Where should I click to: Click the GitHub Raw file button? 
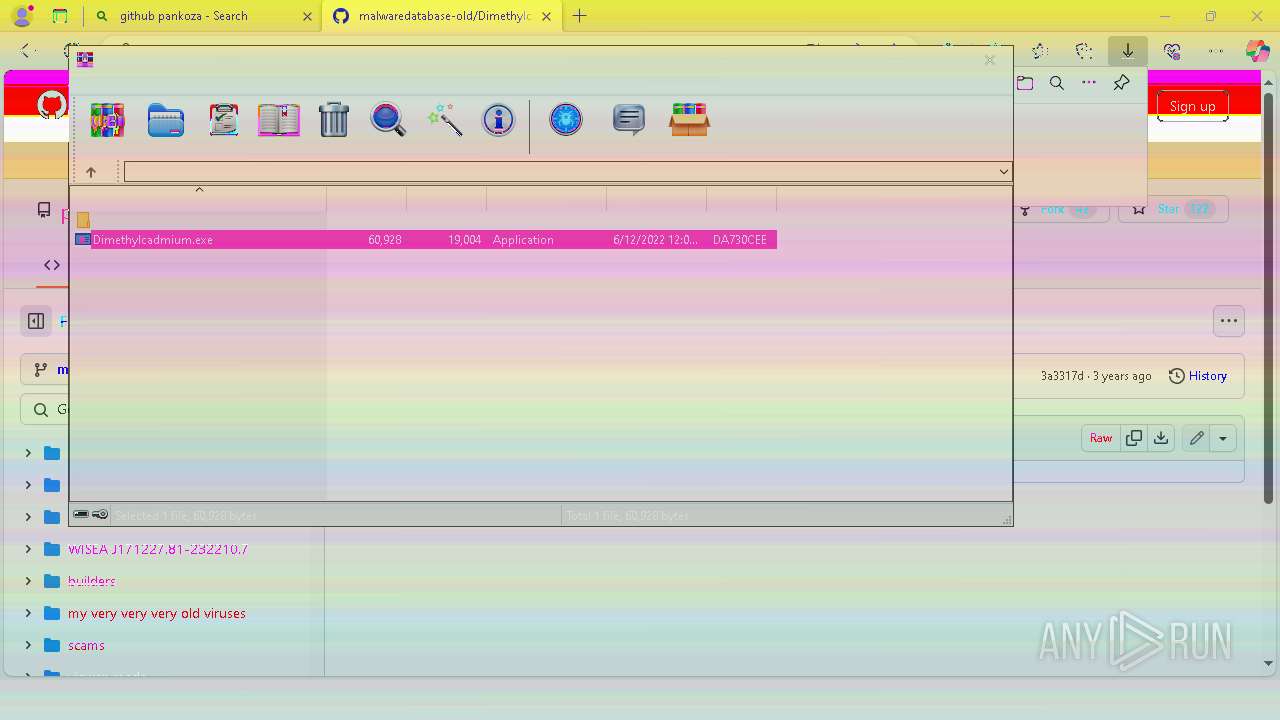click(1101, 438)
